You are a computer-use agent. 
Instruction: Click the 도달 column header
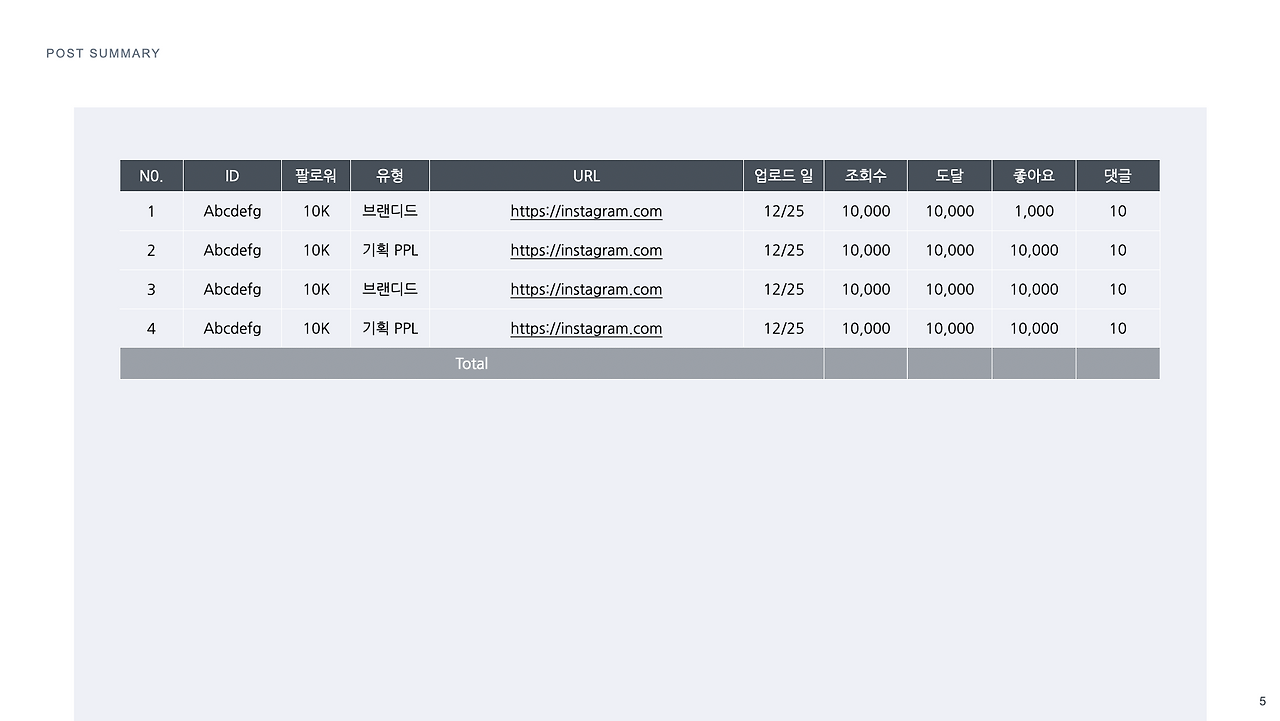[950, 175]
